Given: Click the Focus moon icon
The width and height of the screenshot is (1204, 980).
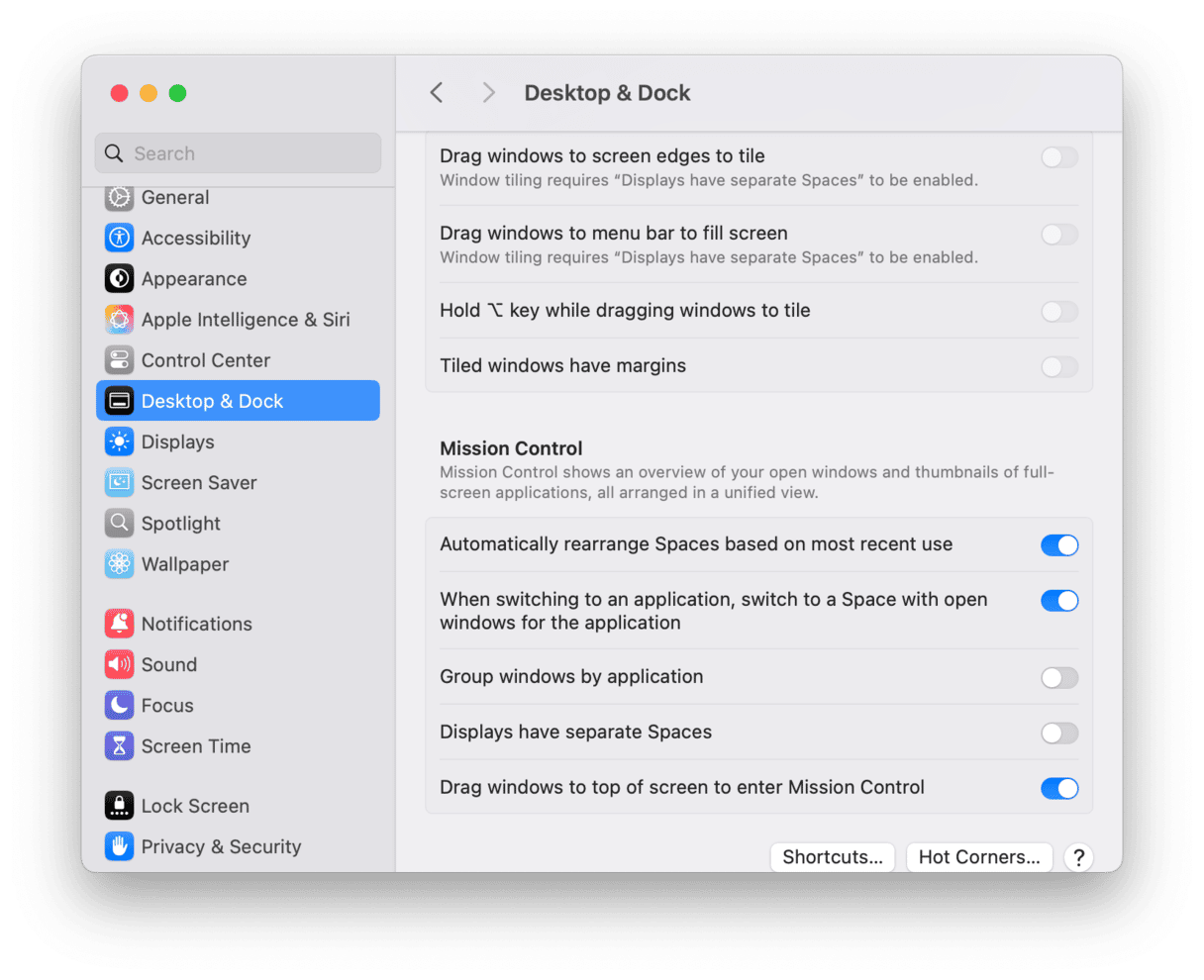Looking at the screenshot, I should [119, 705].
